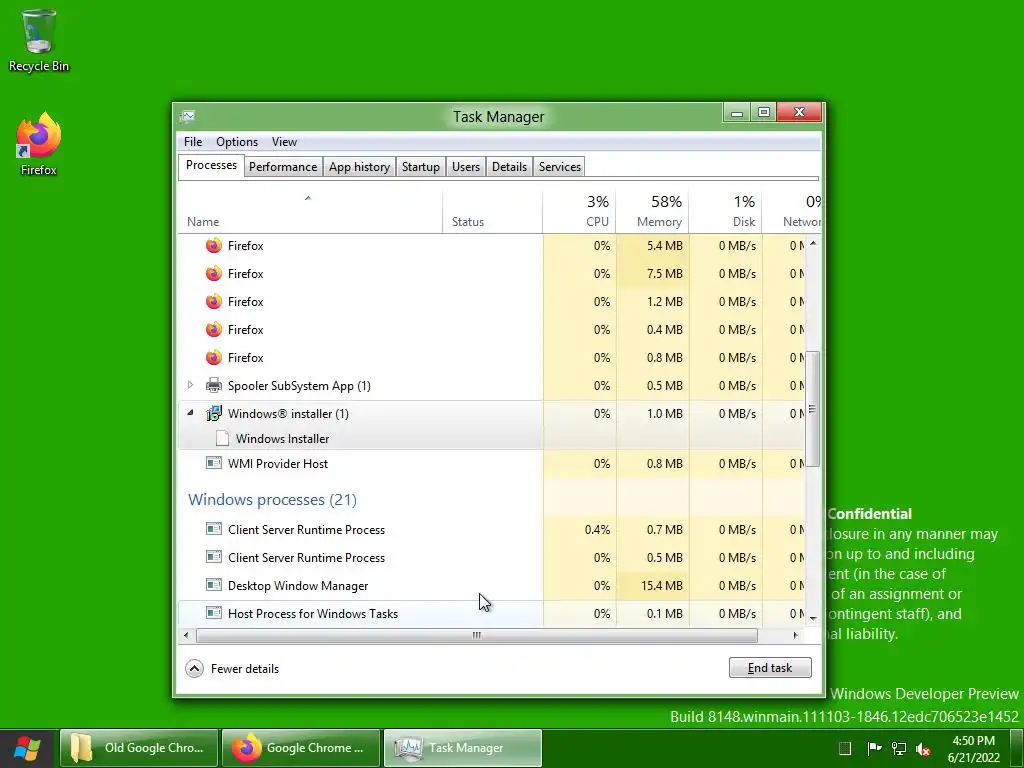This screenshot has height=768, width=1024.
Task: Switch to Google Chrome Firefox taskbar window
Action: (x=300, y=748)
